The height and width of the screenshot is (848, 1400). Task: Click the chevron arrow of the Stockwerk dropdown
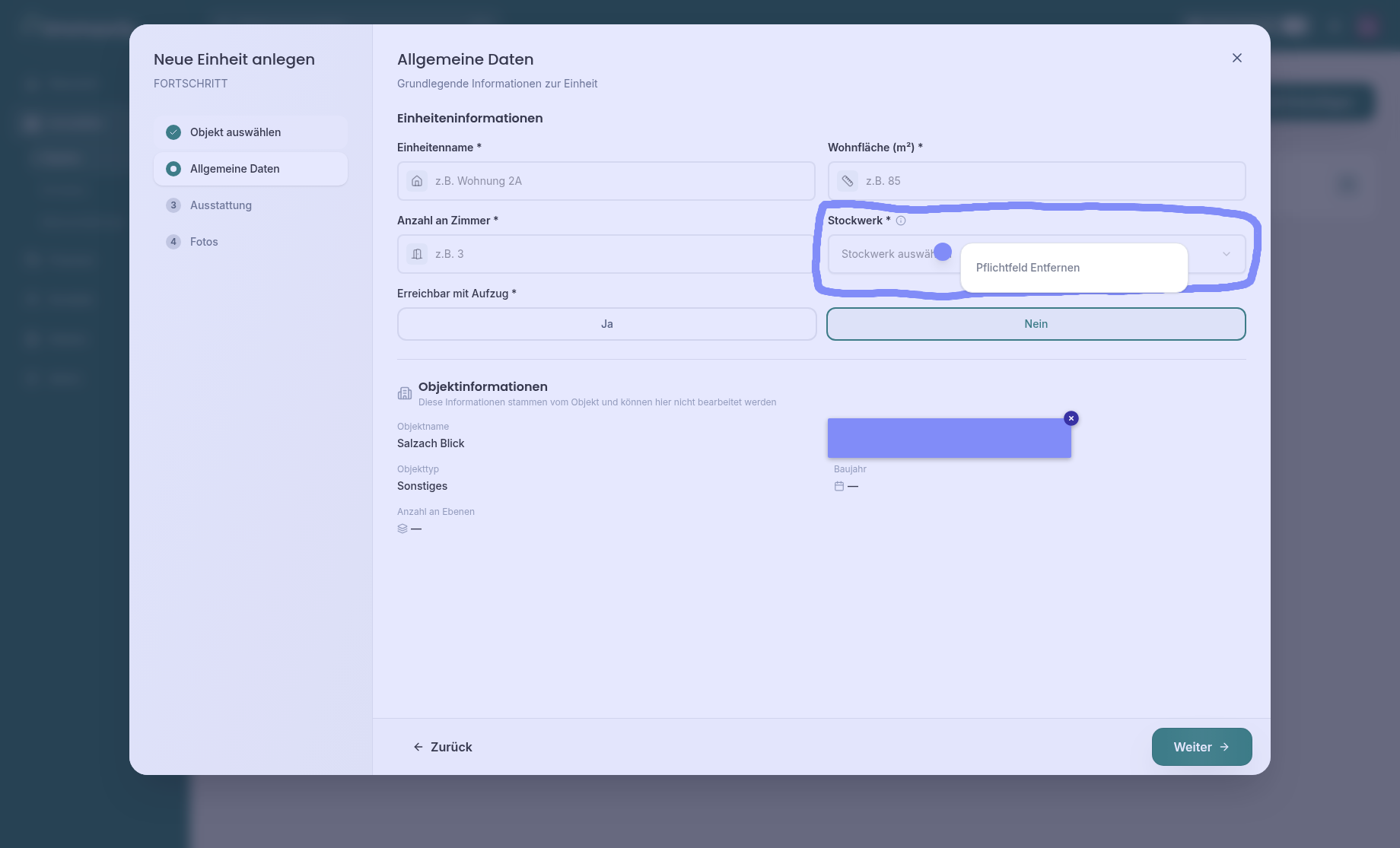click(1227, 254)
